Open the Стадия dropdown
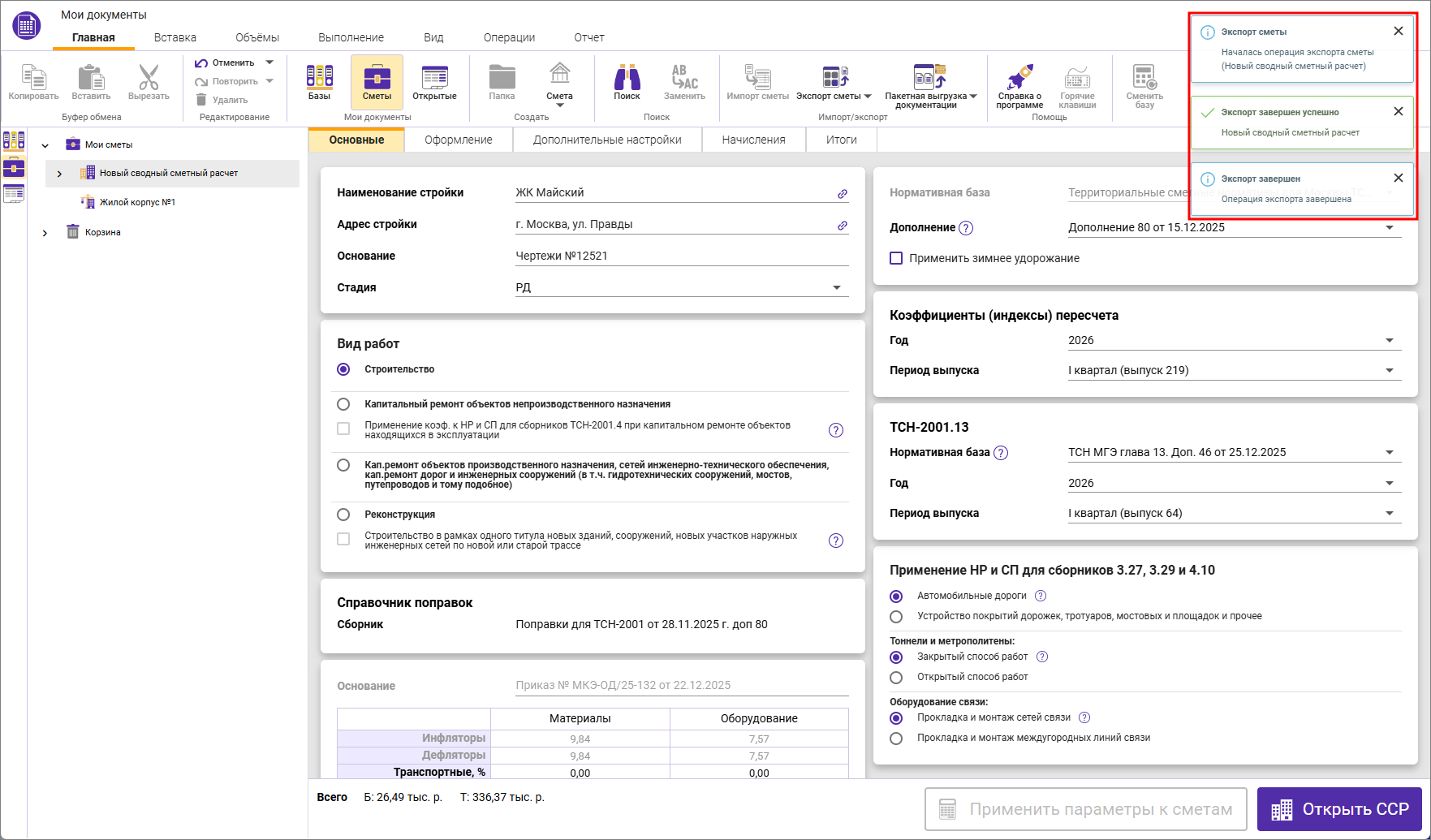This screenshot has height=840, width=1431. click(836, 288)
